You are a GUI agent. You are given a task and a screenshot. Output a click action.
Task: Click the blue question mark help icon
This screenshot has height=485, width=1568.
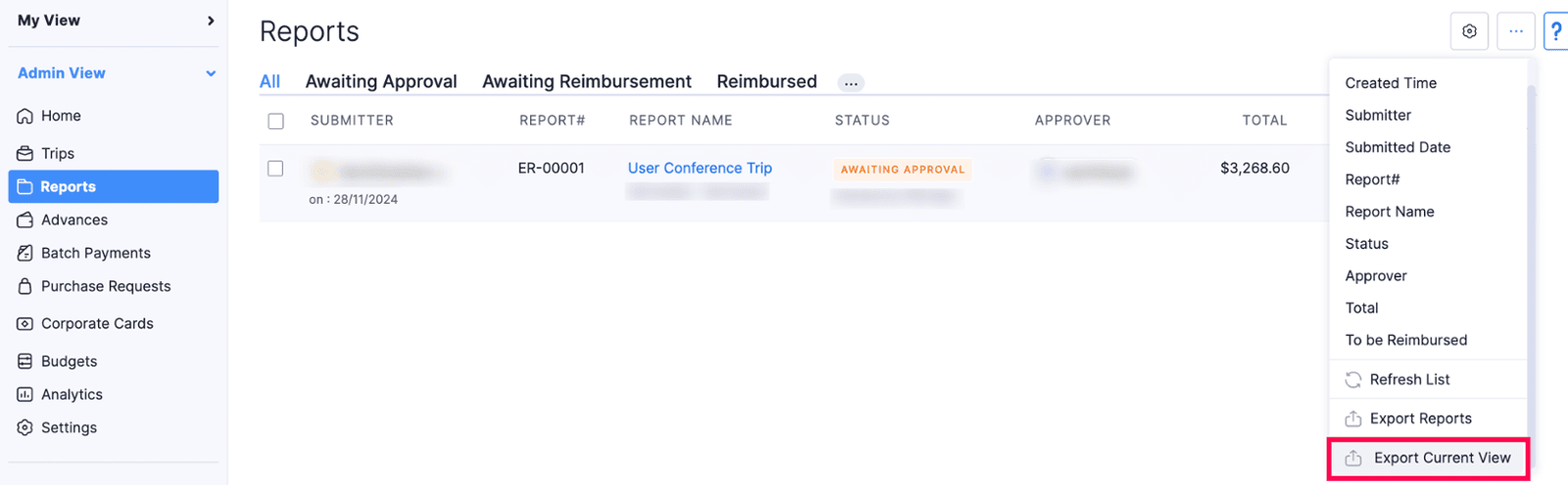(x=1555, y=31)
